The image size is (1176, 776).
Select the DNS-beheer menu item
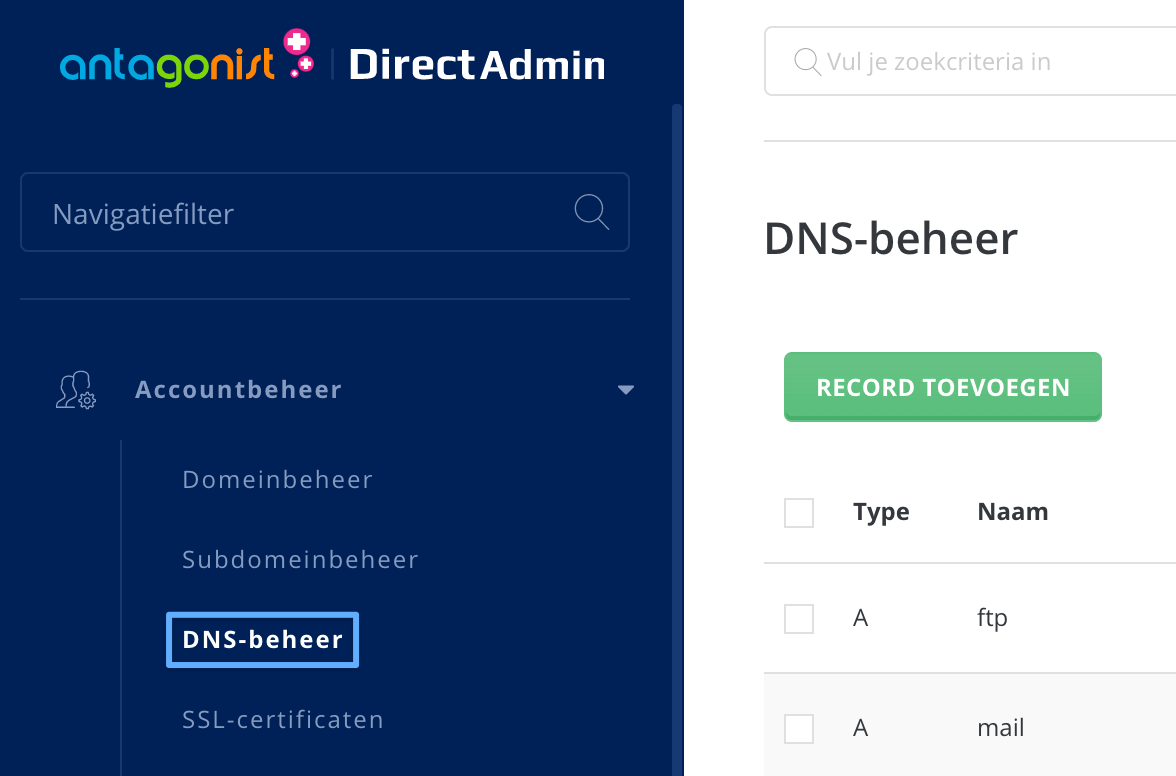click(262, 639)
